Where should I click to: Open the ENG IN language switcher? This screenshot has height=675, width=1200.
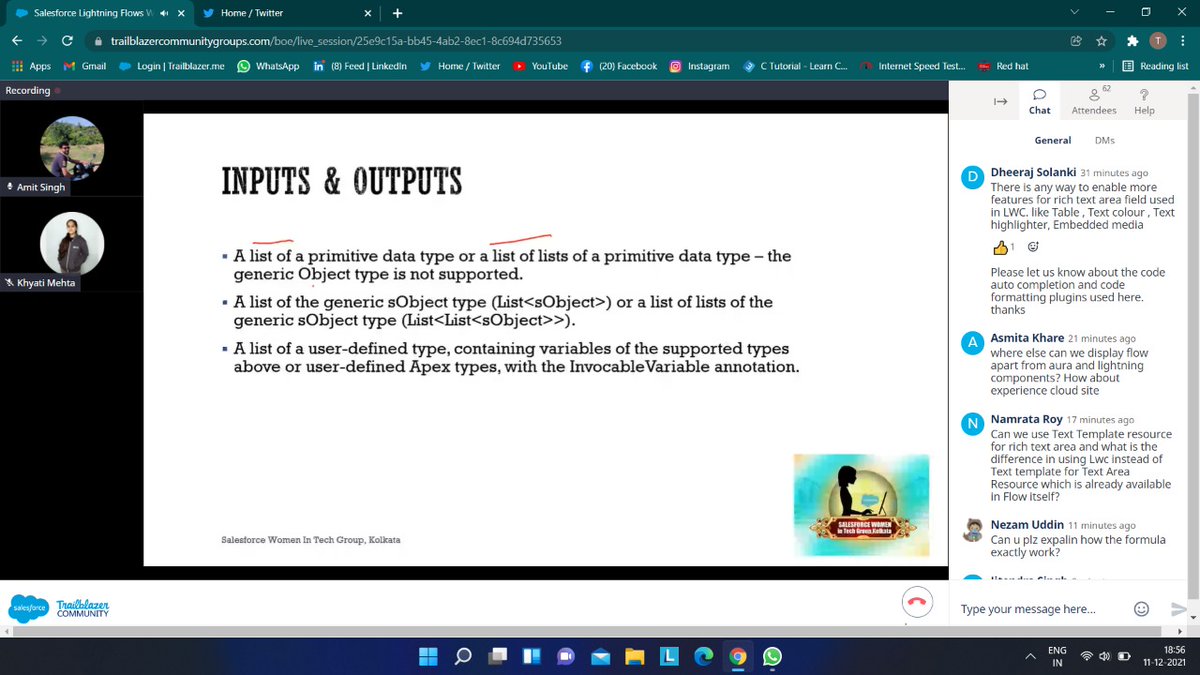click(1057, 656)
